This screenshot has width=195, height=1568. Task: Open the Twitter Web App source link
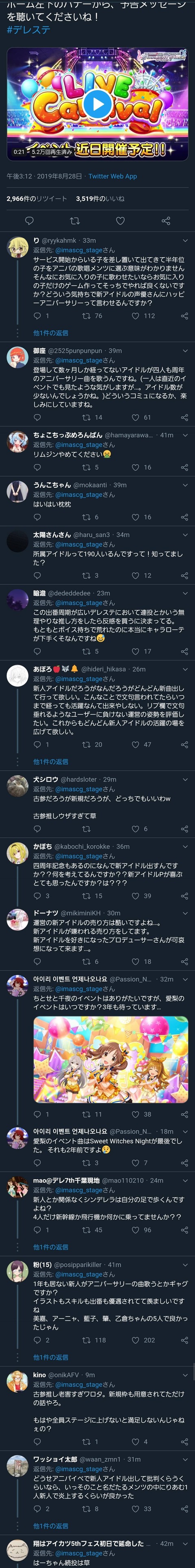113,176
